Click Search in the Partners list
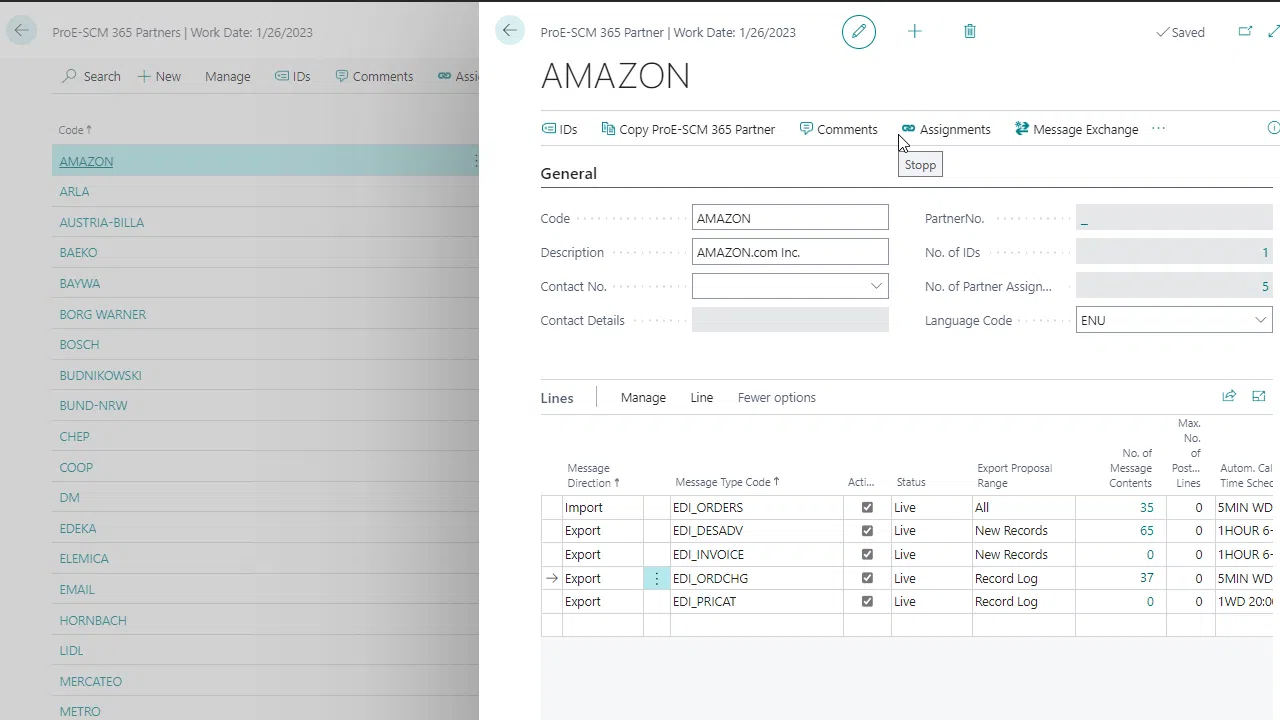Viewport: 1280px width, 720px height. (91, 76)
